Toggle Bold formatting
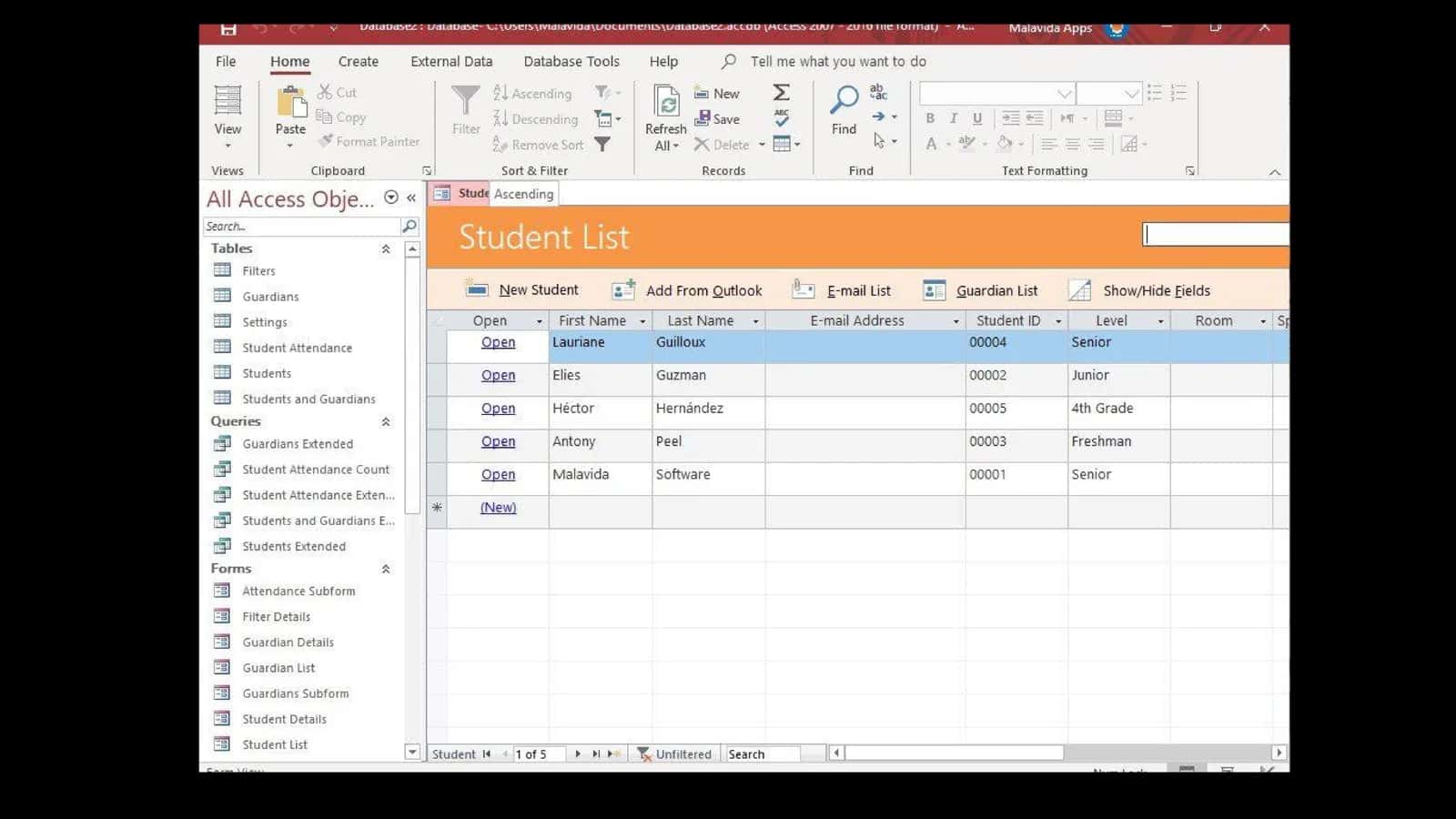This screenshot has height=819, width=1456. point(930,118)
